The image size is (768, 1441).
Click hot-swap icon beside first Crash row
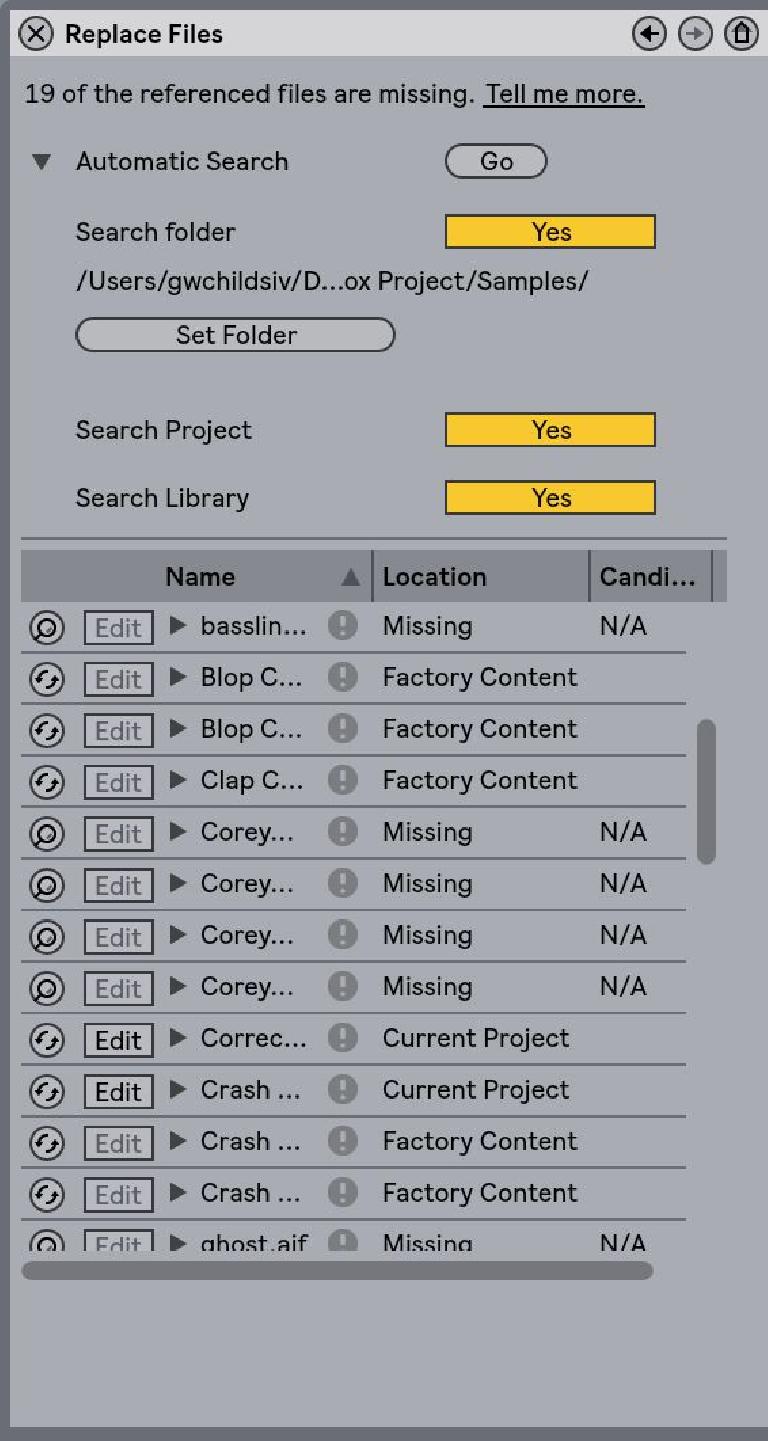click(46, 1090)
